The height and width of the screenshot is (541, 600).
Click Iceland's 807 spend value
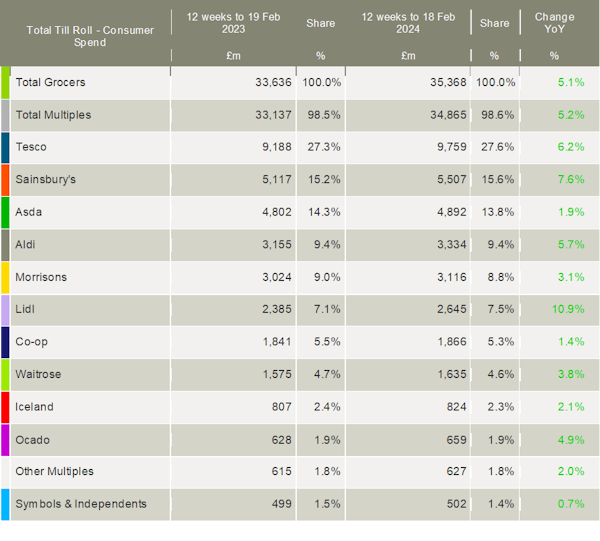(282, 407)
